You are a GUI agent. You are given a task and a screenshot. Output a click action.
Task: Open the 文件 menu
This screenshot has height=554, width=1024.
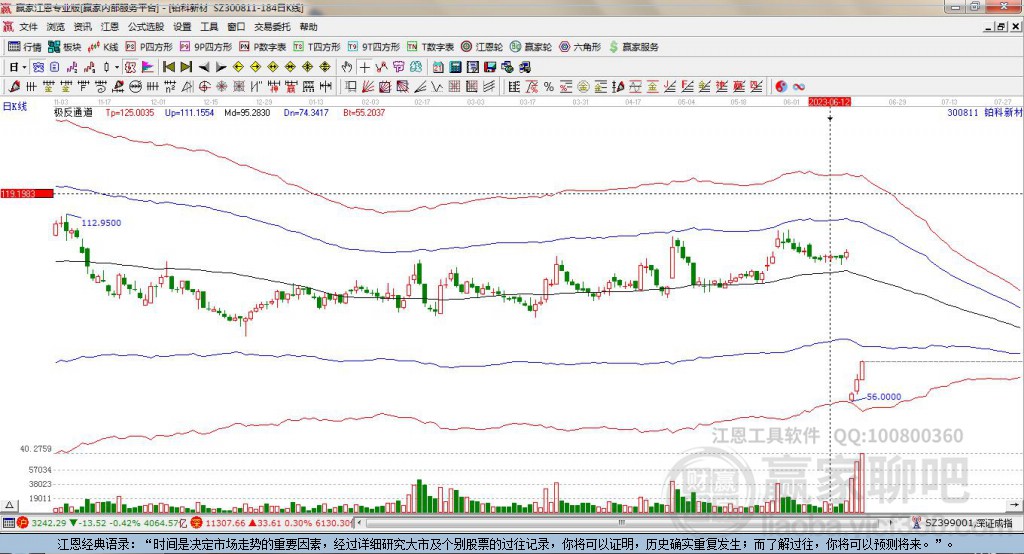coord(28,27)
